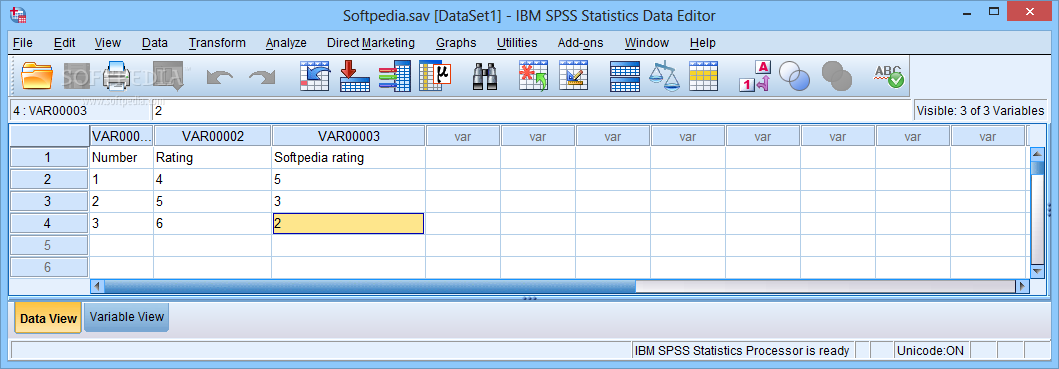Open the Graphs menu
Viewport: 1059px width, 369px height.
(x=456, y=43)
